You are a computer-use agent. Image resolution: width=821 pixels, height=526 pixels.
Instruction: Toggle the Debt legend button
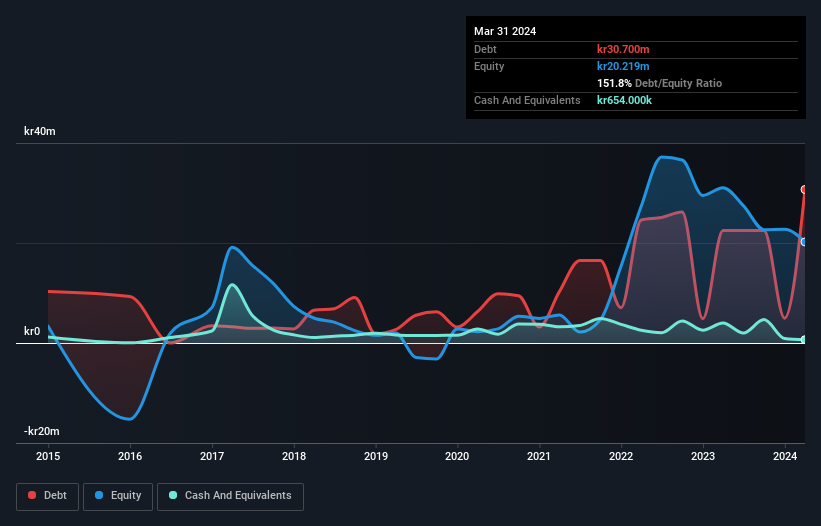coord(48,496)
